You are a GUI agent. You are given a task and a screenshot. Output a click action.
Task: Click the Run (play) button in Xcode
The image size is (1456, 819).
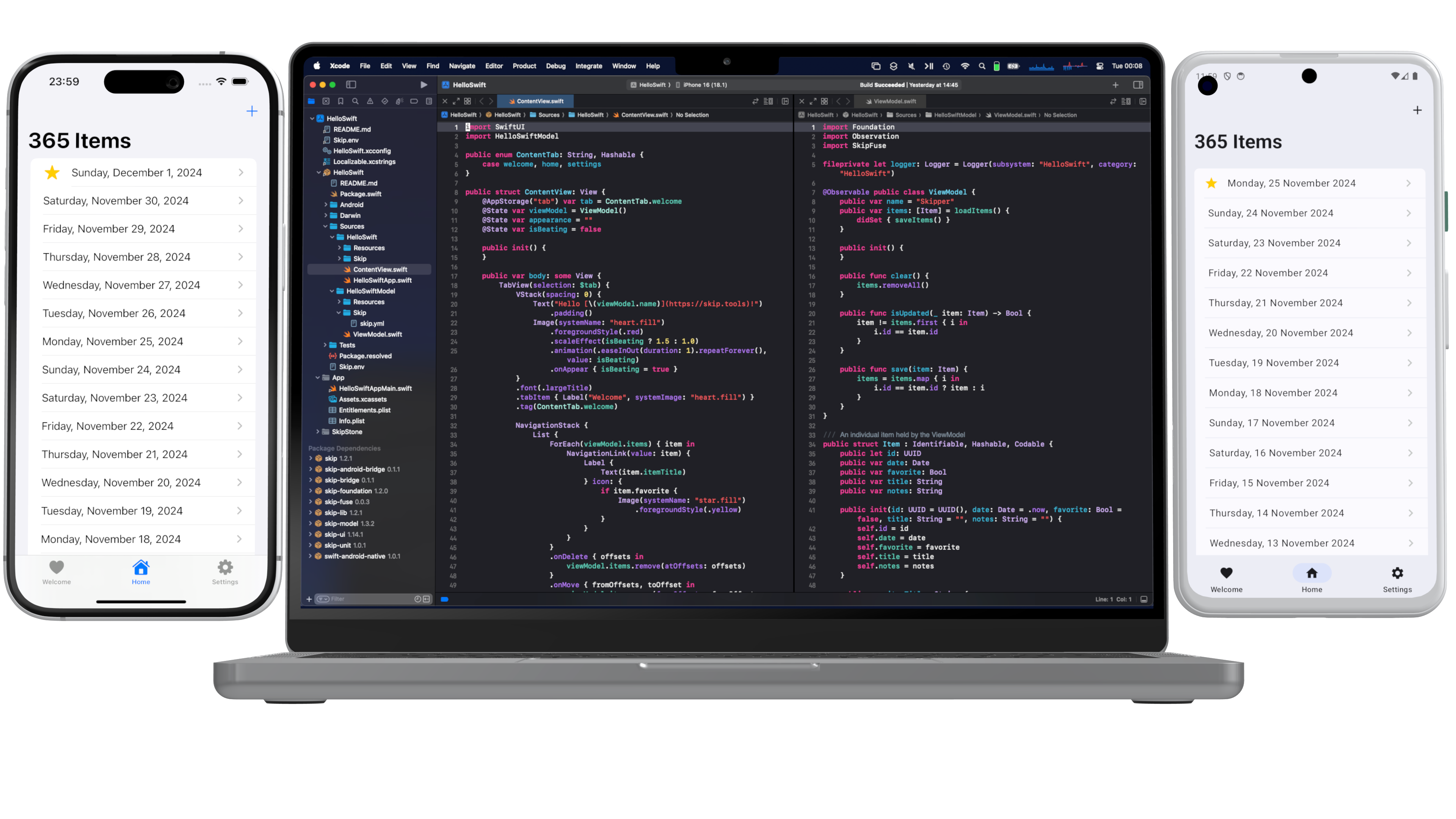point(424,85)
